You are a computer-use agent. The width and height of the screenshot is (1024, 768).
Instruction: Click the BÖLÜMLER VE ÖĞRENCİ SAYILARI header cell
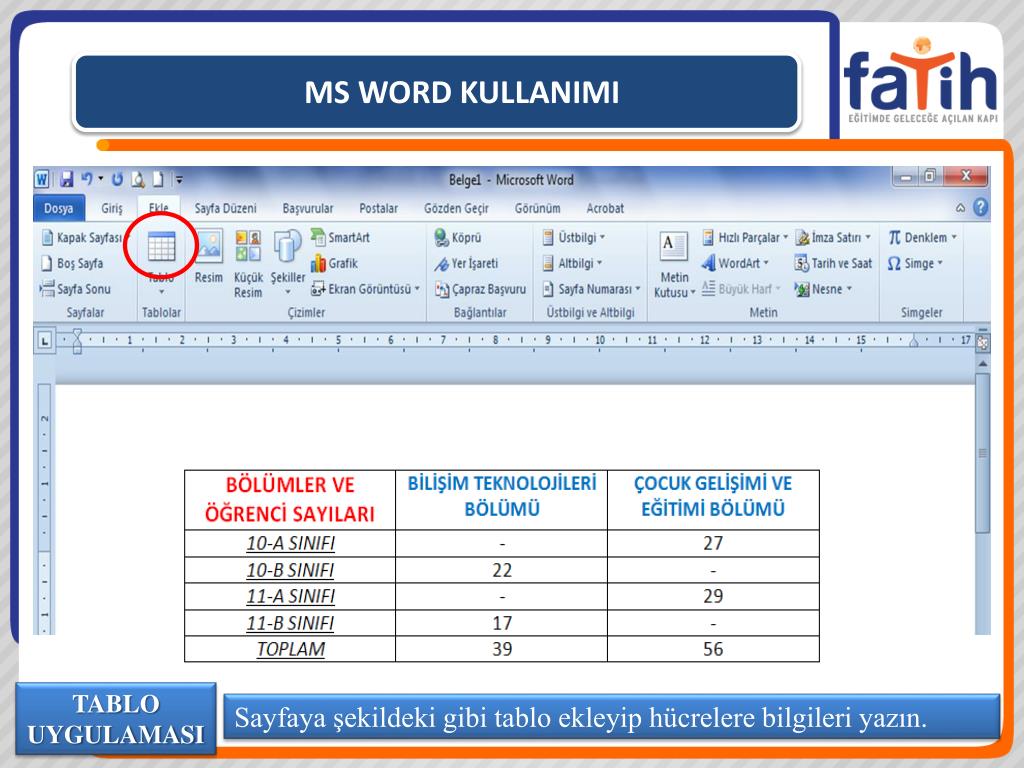290,500
